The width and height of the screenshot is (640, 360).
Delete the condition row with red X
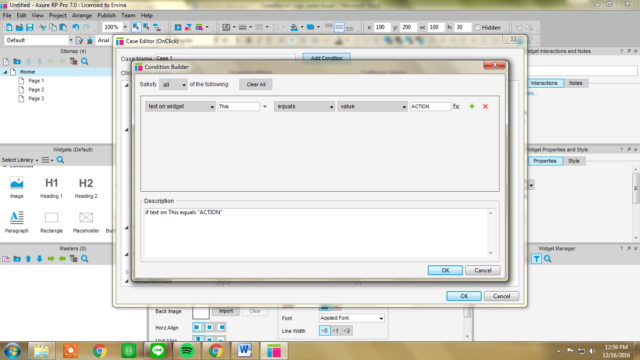pyautogui.click(x=485, y=106)
